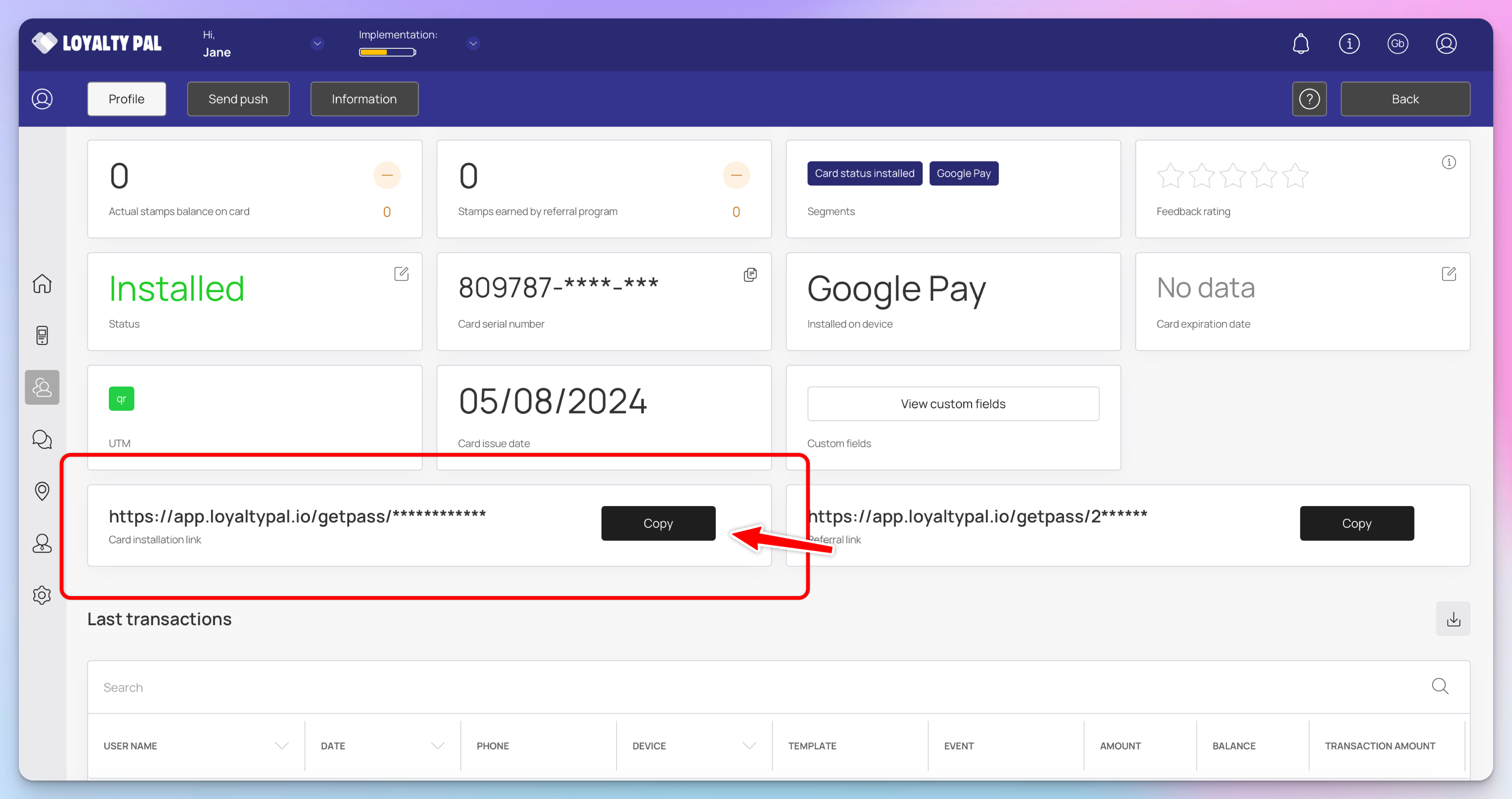Open settings gear in sidebar

pos(42,595)
